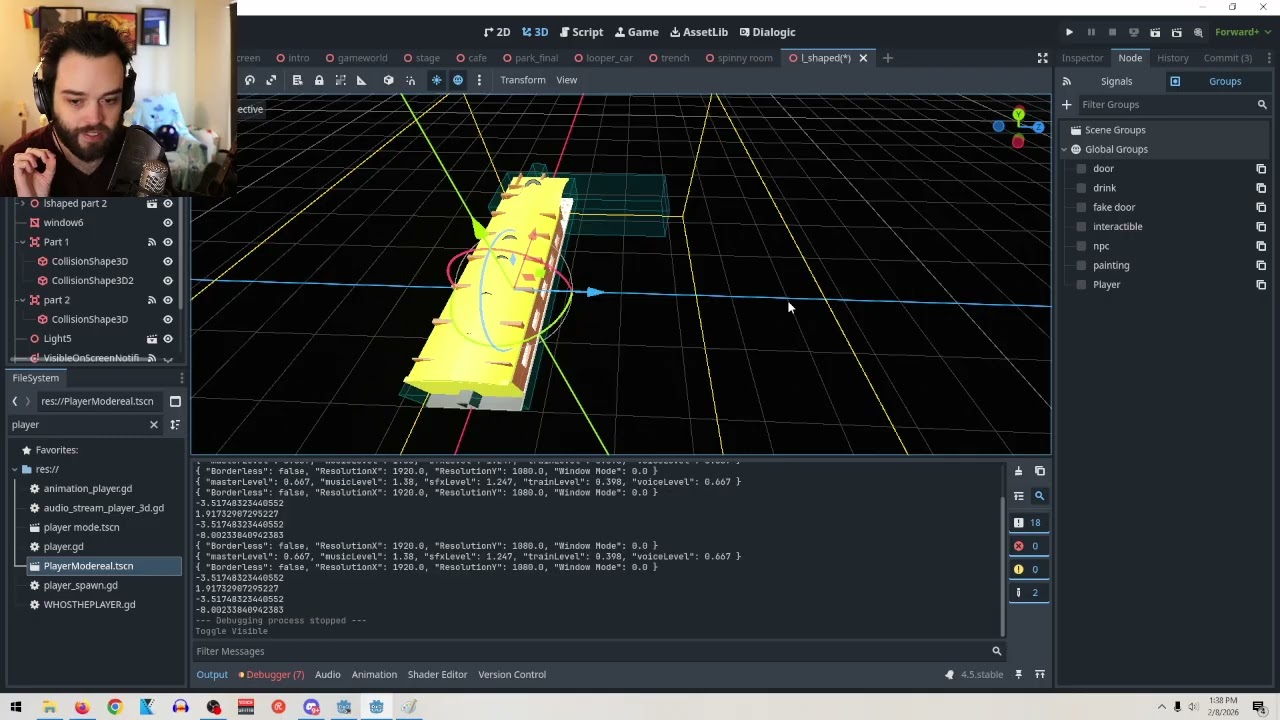This screenshot has height=720, width=1280.
Task: Check the fake door group checkbox
Action: click(1082, 207)
